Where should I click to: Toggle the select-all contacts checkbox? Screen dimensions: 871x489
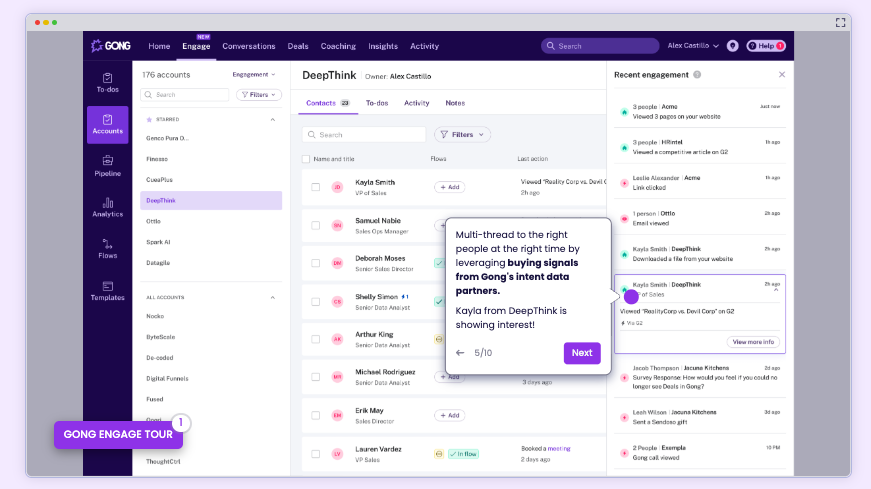pos(306,159)
